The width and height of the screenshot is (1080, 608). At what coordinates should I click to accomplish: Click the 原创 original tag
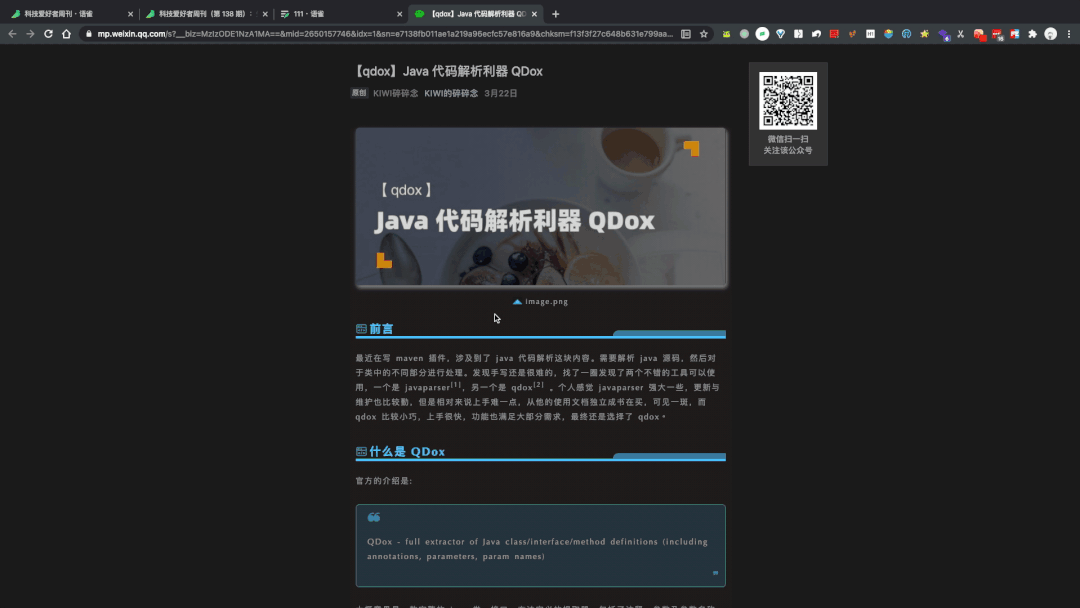tap(359, 93)
